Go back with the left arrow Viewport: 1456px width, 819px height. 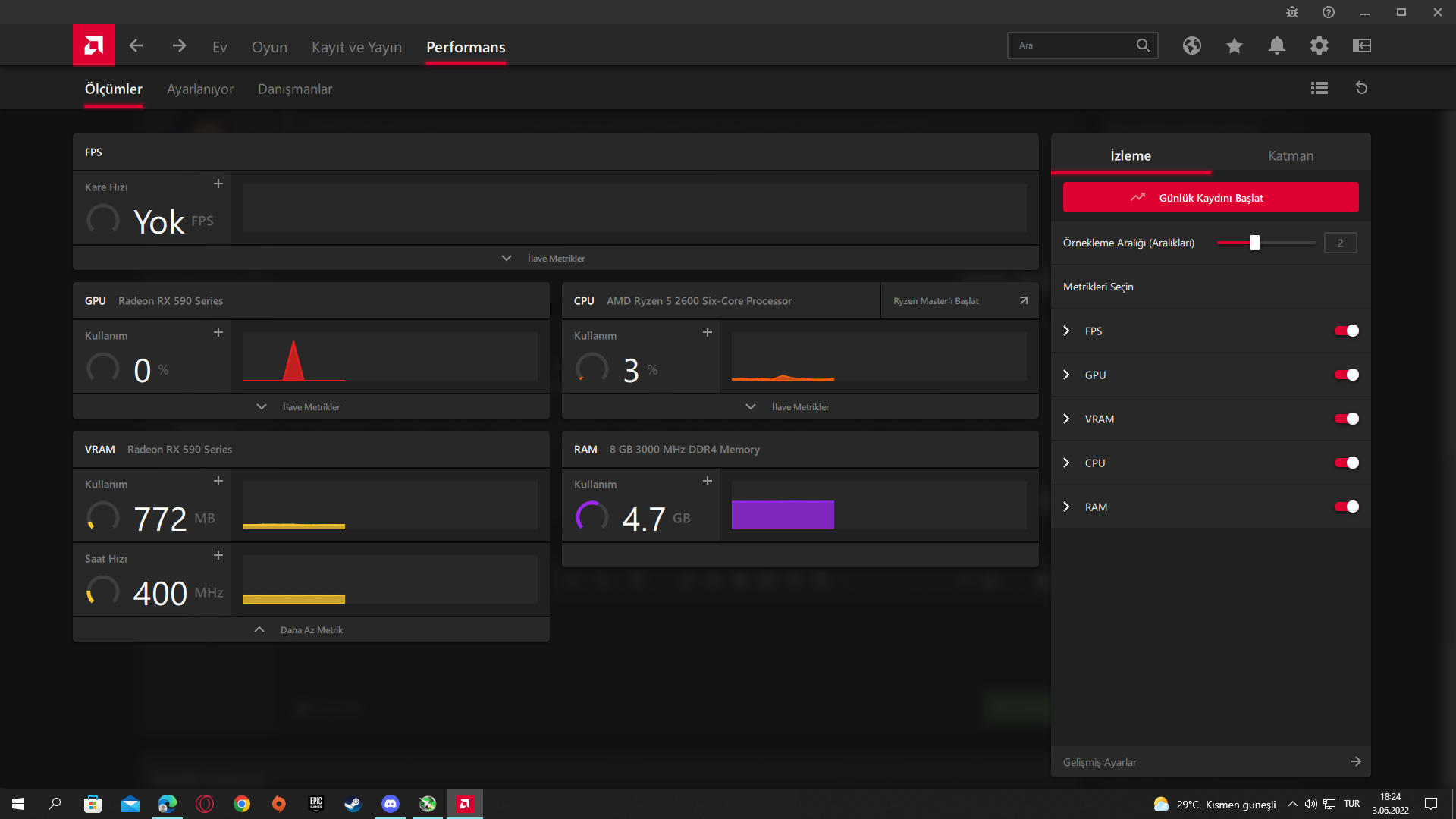click(x=136, y=46)
